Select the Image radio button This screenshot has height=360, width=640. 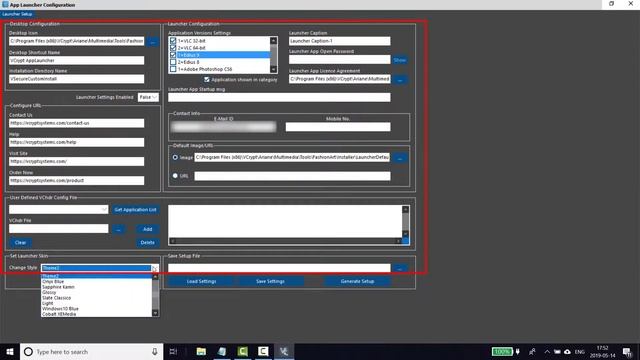[175, 157]
